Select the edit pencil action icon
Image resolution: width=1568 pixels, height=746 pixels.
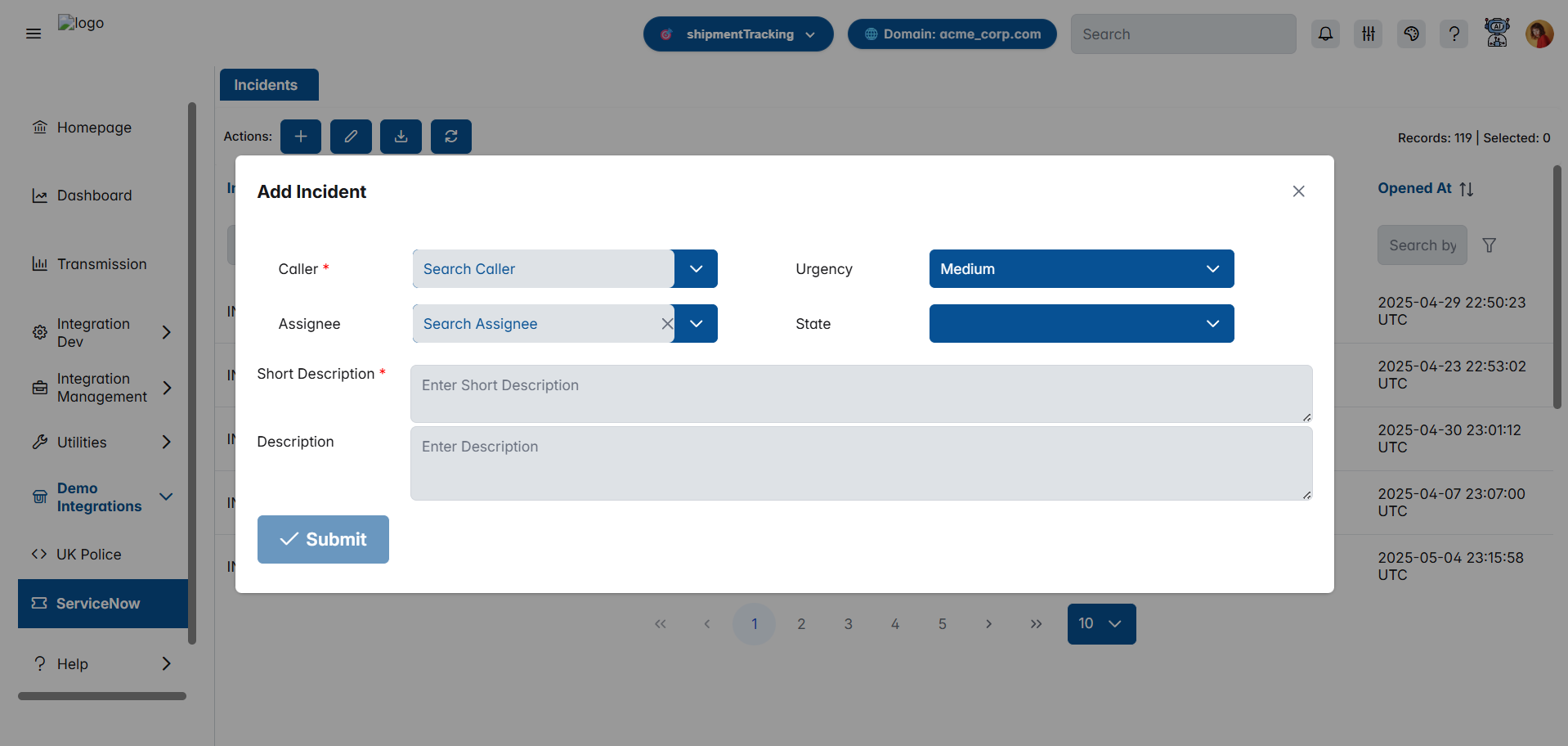click(x=351, y=137)
